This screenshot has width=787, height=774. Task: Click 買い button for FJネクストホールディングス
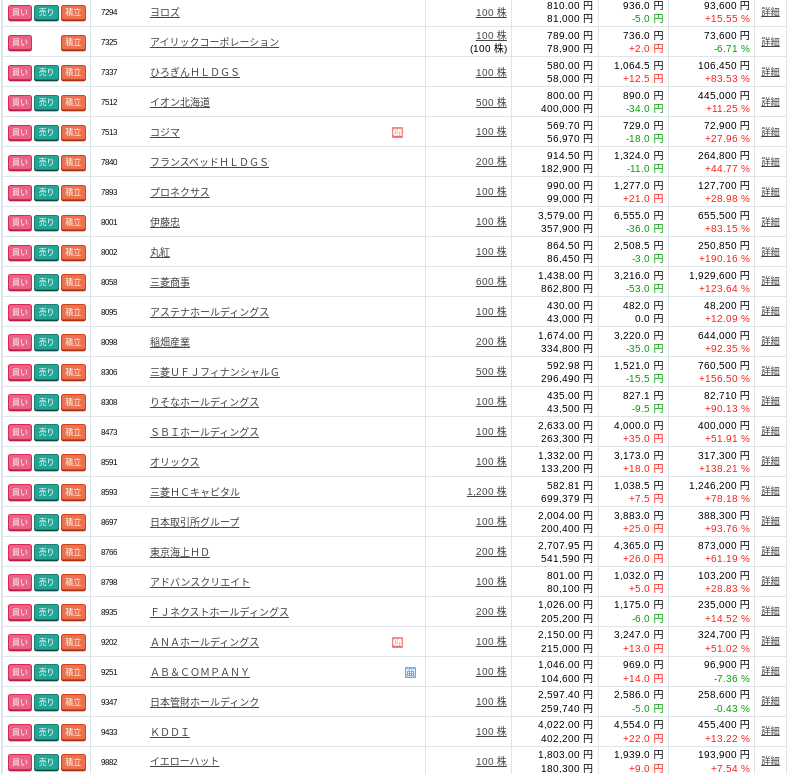pos(20,612)
